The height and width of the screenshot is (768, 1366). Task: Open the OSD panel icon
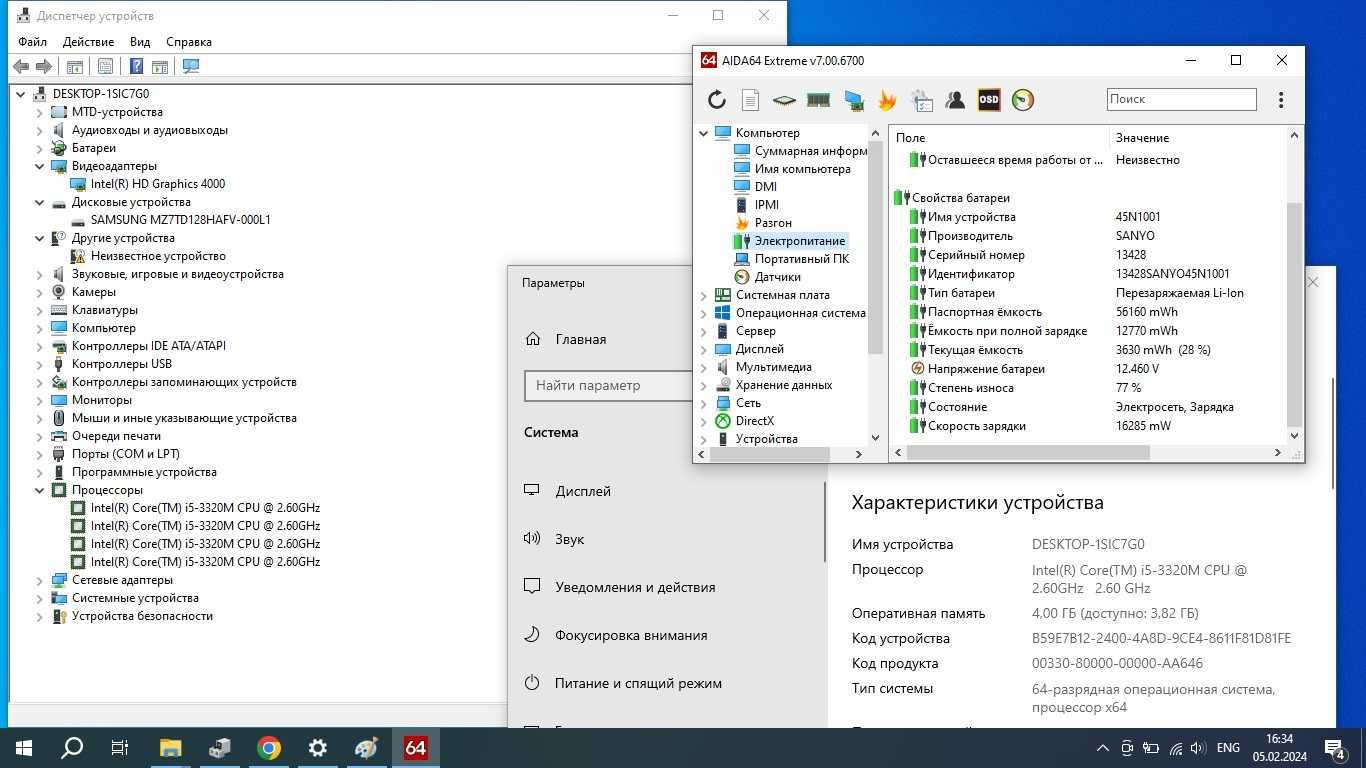click(989, 99)
